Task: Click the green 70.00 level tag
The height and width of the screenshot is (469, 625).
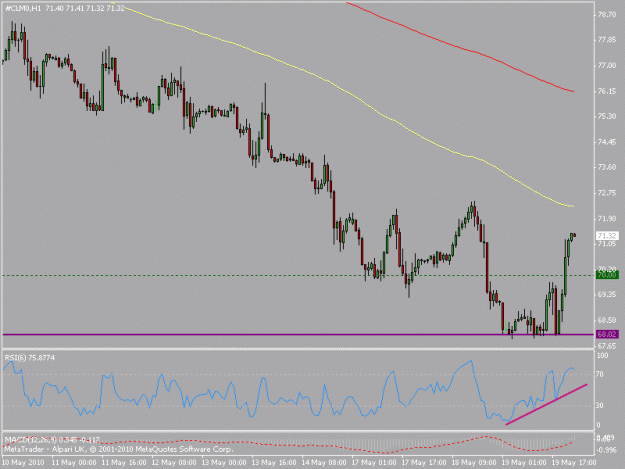Action: point(607,275)
